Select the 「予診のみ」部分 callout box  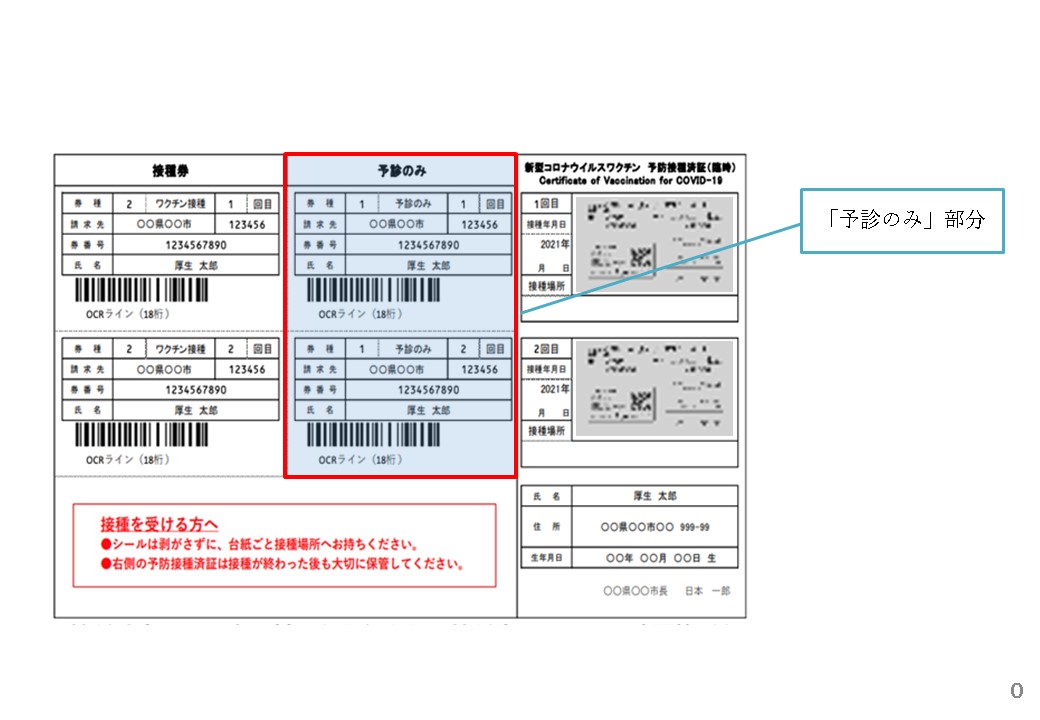click(x=901, y=221)
